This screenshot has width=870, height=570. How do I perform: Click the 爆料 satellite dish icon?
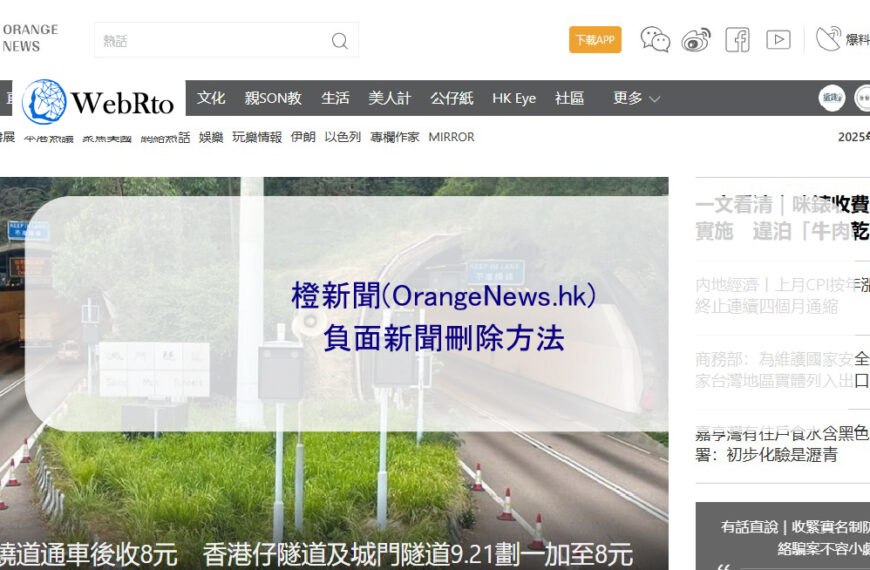tap(828, 39)
